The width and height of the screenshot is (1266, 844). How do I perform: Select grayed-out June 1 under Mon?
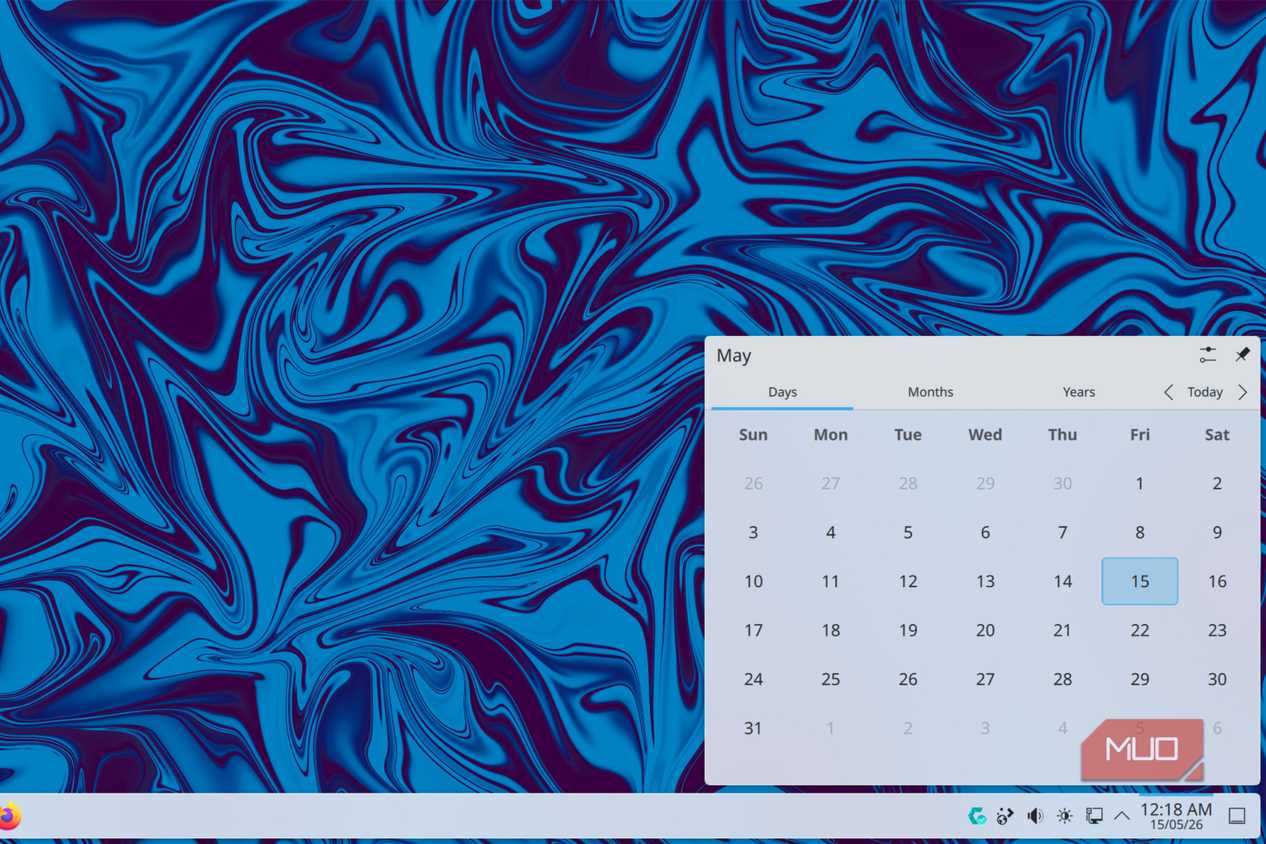(830, 728)
